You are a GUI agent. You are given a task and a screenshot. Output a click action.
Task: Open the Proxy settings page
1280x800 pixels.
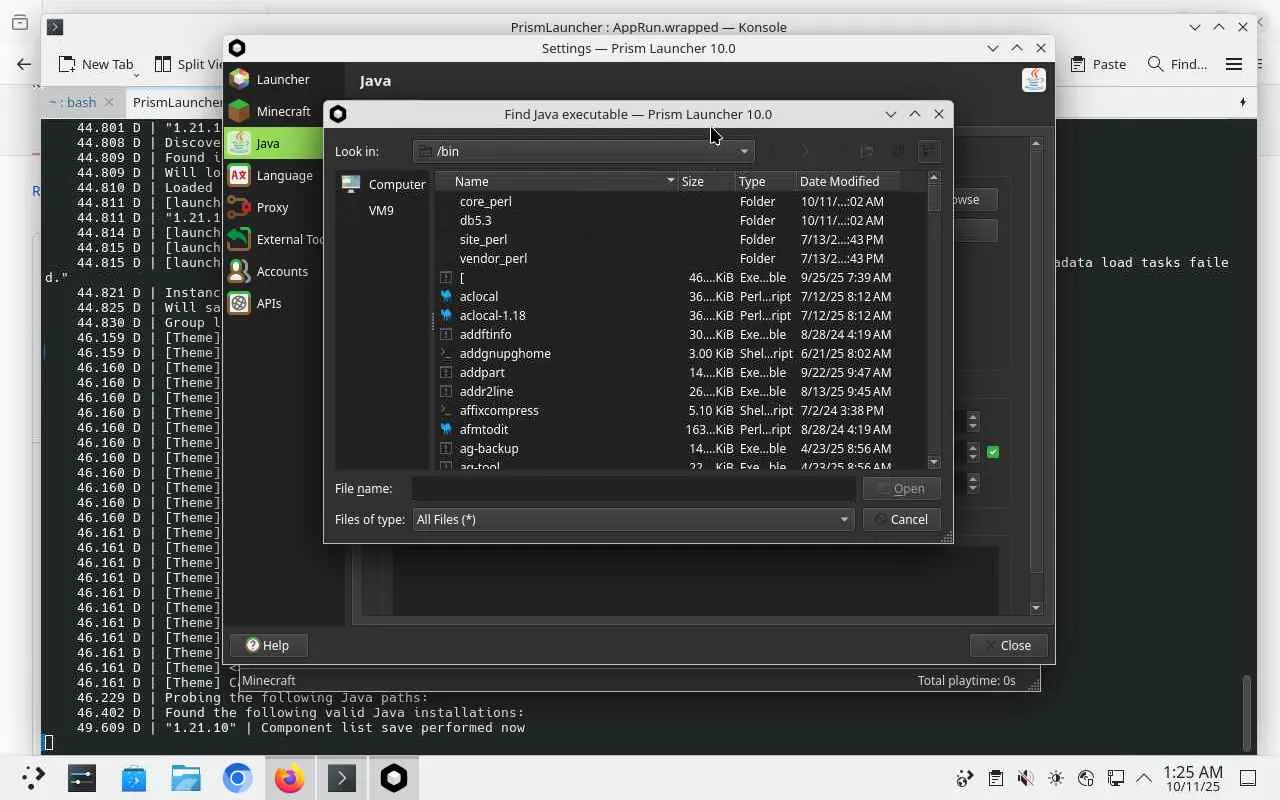[275, 207]
